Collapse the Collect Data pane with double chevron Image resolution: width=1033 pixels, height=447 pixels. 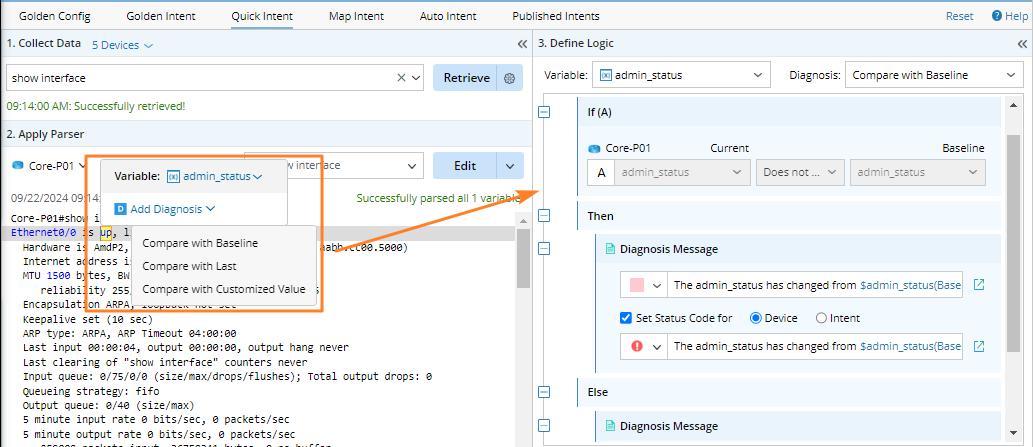click(x=522, y=44)
